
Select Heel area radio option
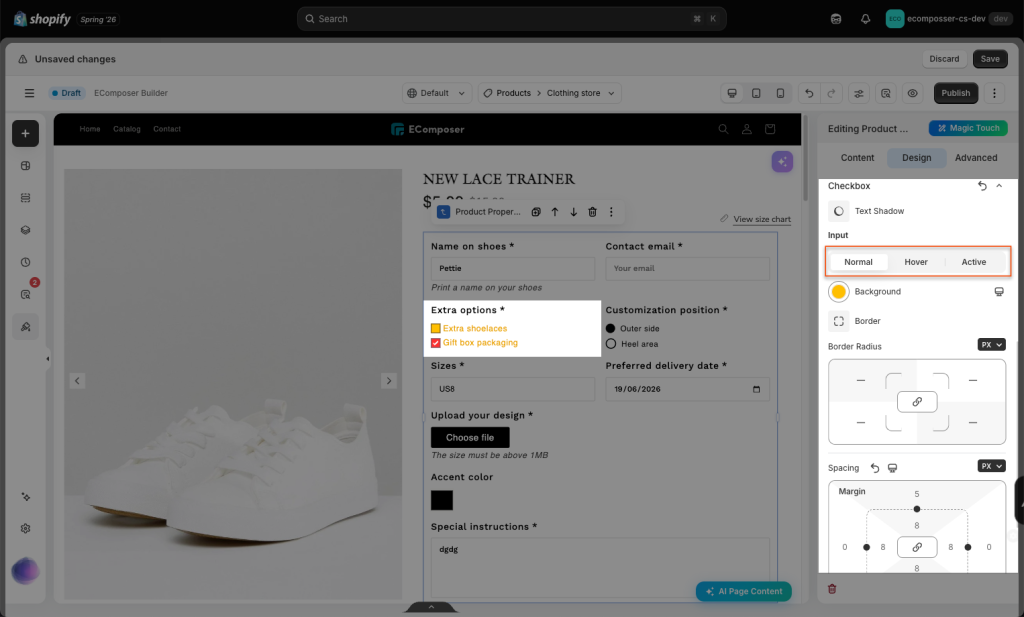[611, 344]
